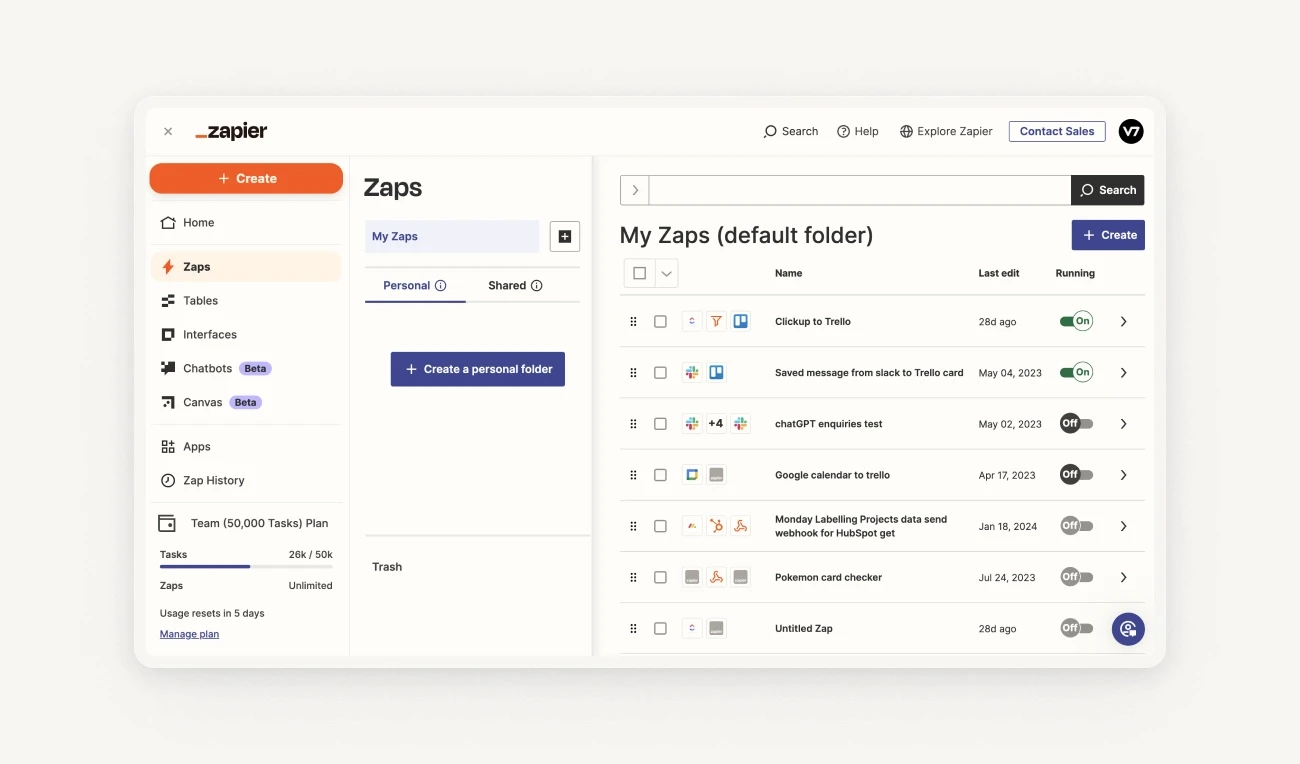Go to Home in the sidebar
This screenshot has width=1300, height=764.
246,223
